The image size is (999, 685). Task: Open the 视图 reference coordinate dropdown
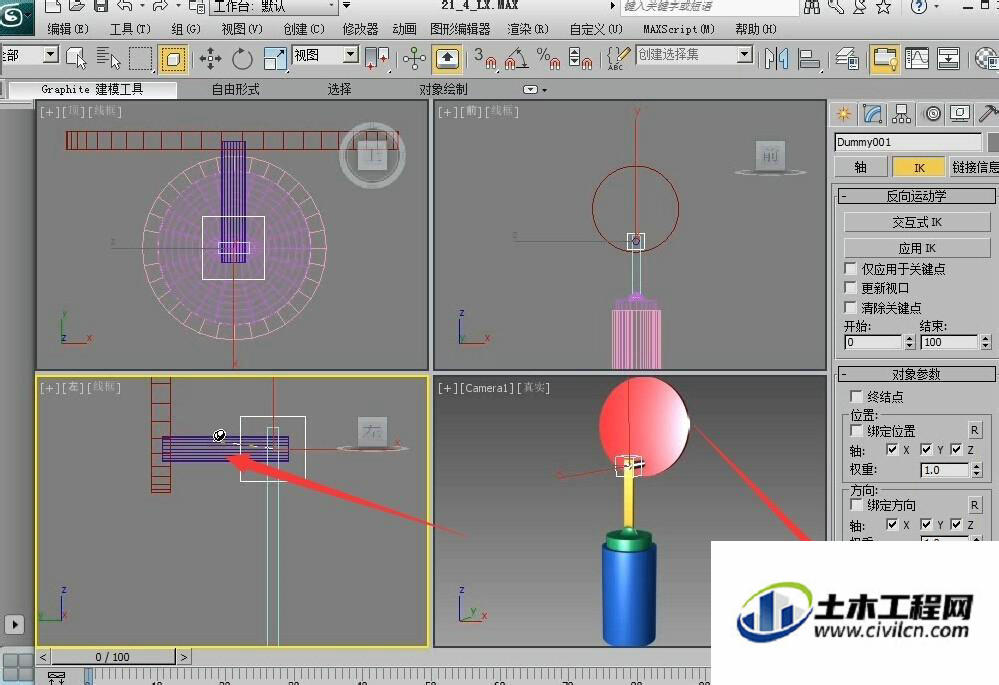tap(350, 55)
